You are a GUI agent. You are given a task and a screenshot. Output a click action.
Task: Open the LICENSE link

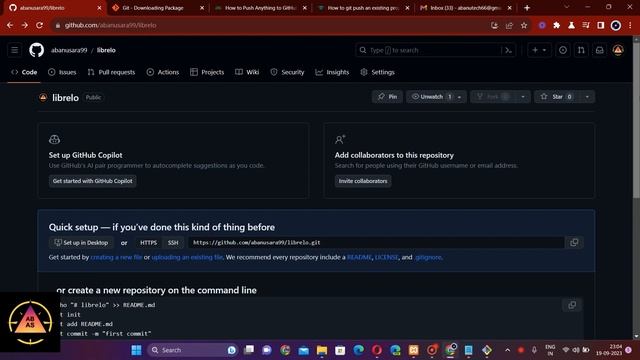click(387, 257)
